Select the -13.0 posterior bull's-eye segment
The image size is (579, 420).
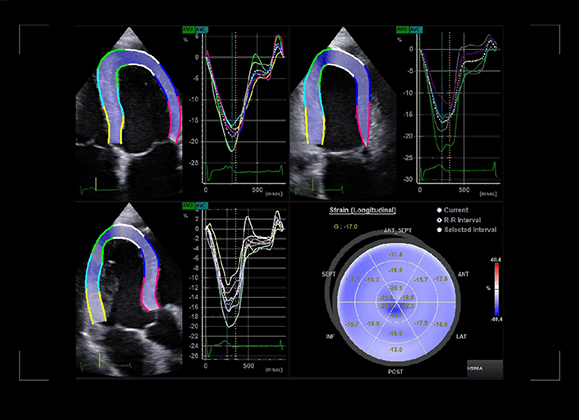tap(395, 349)
